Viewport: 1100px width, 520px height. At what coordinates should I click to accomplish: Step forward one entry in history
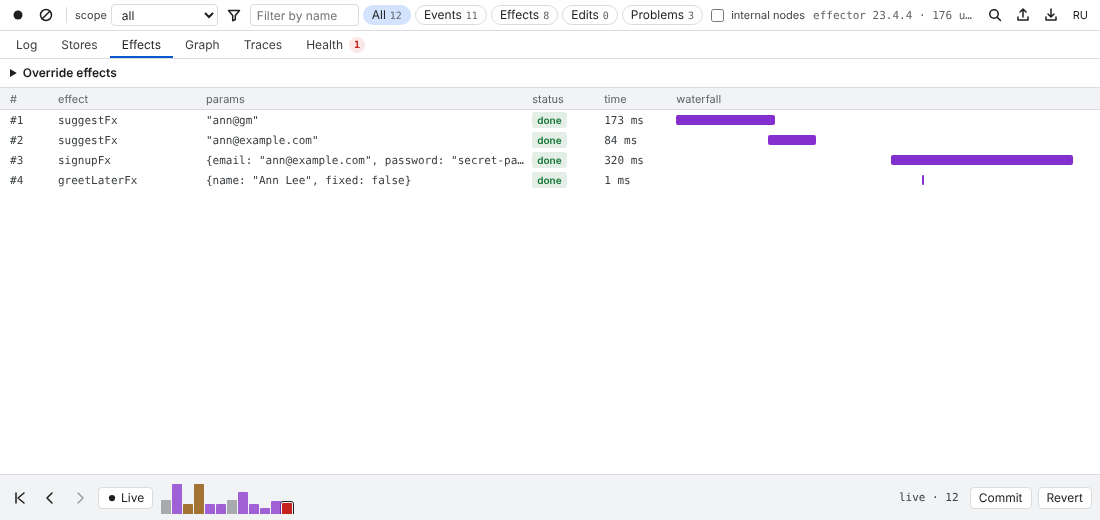point(80,498)
